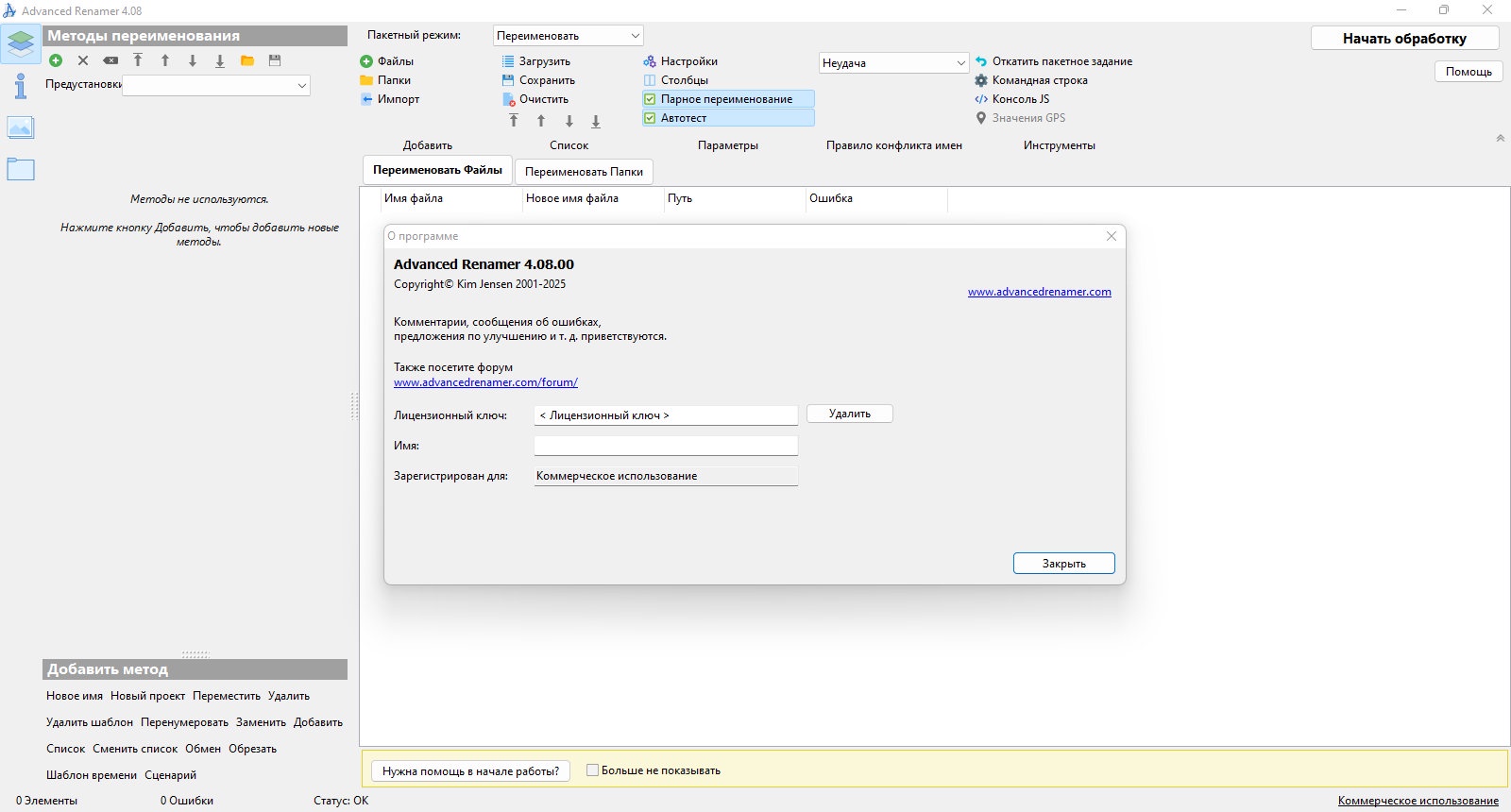Collapse the ribbon with the chevron arrow

(1500, 138)
